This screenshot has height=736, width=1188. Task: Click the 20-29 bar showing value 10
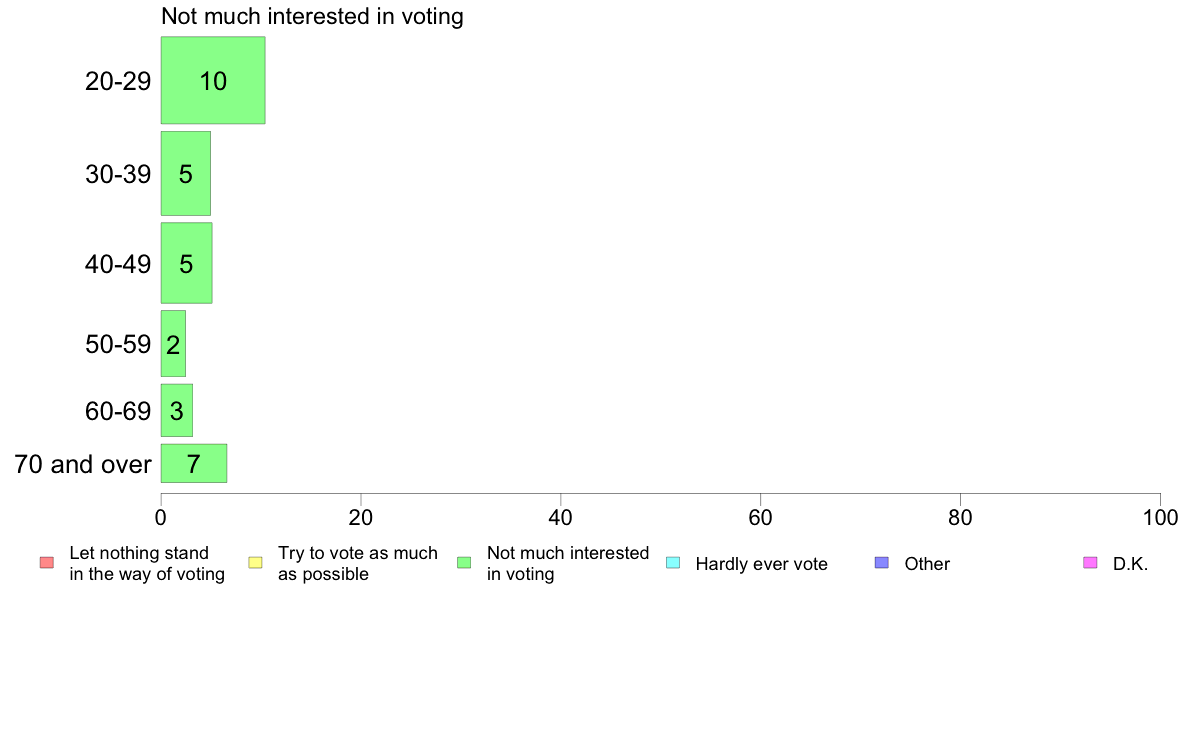pyautogui.click(x=213, y=81)
